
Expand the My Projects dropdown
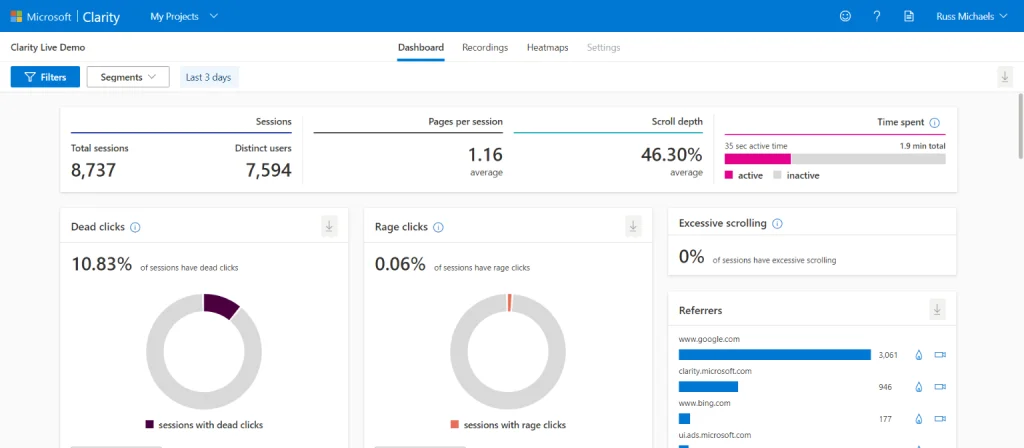coord(184,16)
